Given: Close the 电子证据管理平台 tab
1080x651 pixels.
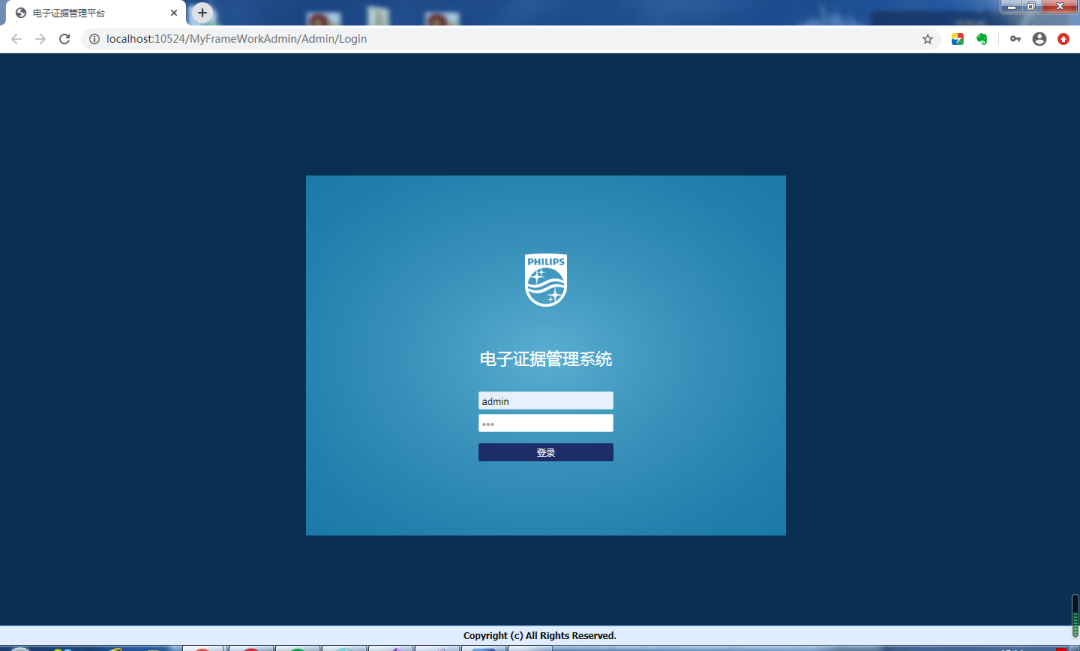Looking at the screenshot, I should [174, 13].
